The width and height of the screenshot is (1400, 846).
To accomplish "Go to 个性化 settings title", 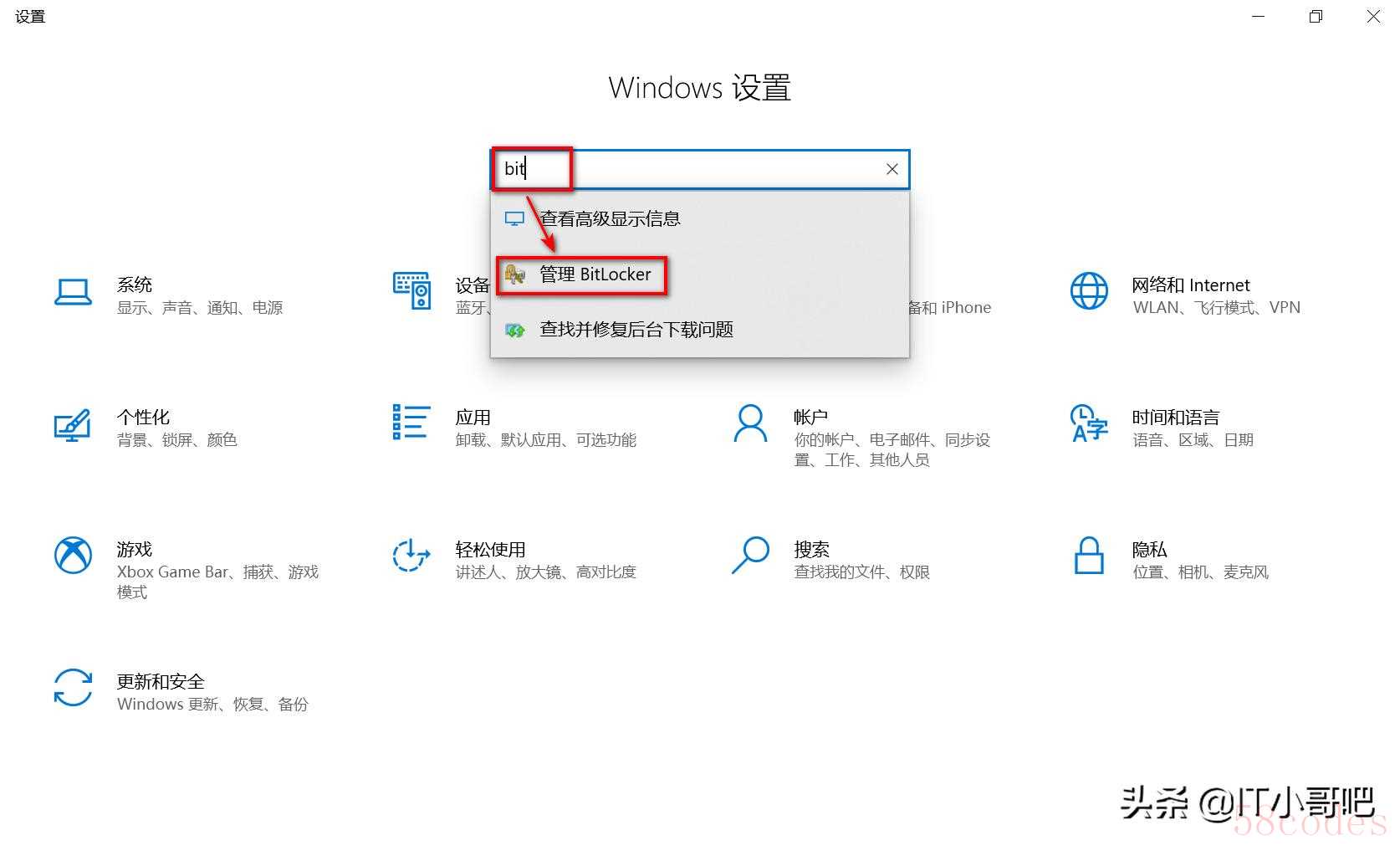I will click(143, 418).
